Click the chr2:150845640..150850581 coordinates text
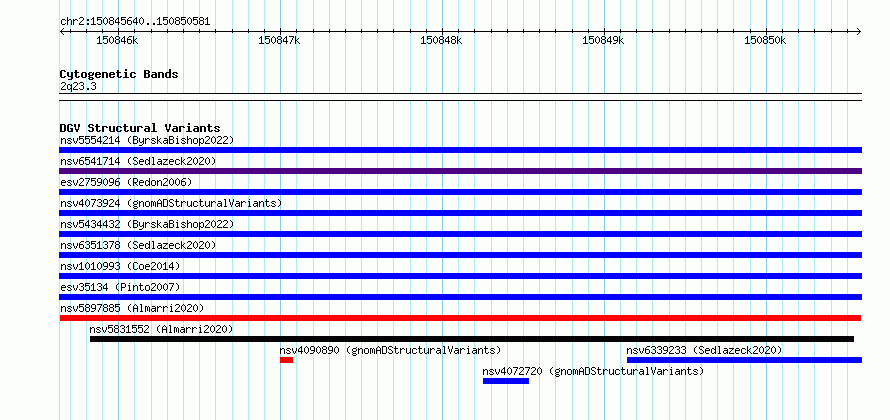 click(x=135, y=22)
